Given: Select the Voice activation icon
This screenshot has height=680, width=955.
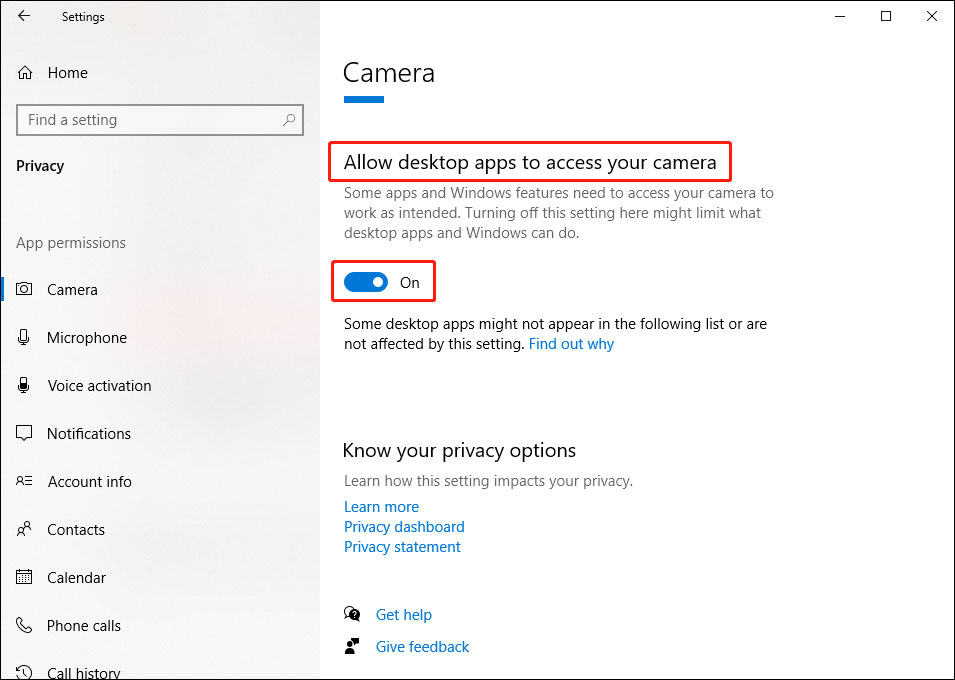Looking at the screenshot, I should click(24, 385).
